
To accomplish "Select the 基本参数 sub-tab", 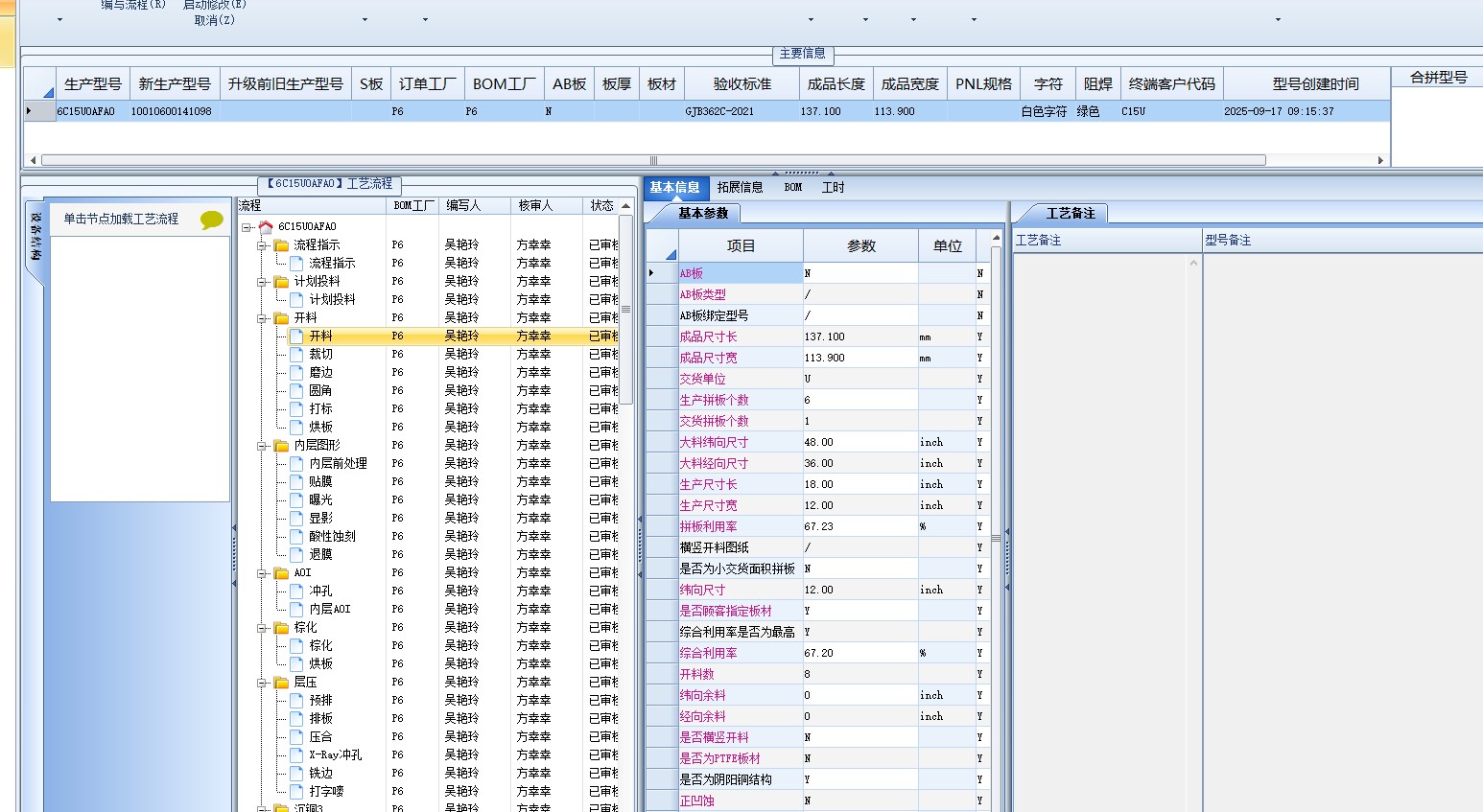I will tap(703, 214).
